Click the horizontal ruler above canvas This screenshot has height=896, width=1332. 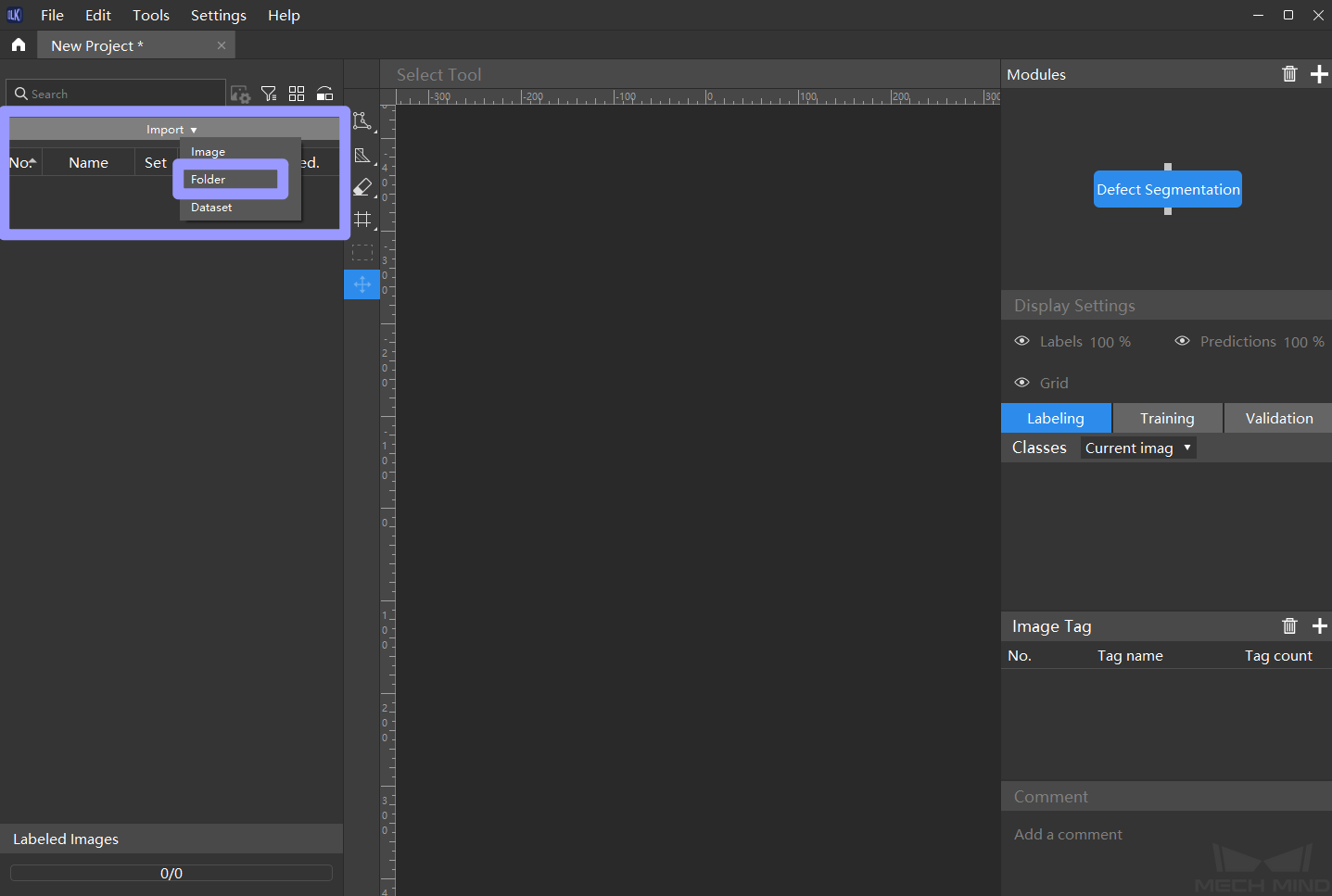tap(698, 97)
